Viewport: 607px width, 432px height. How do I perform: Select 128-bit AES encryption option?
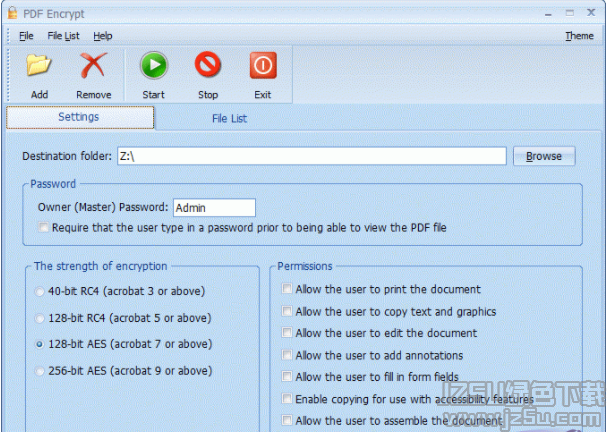[x=39, y=344]
